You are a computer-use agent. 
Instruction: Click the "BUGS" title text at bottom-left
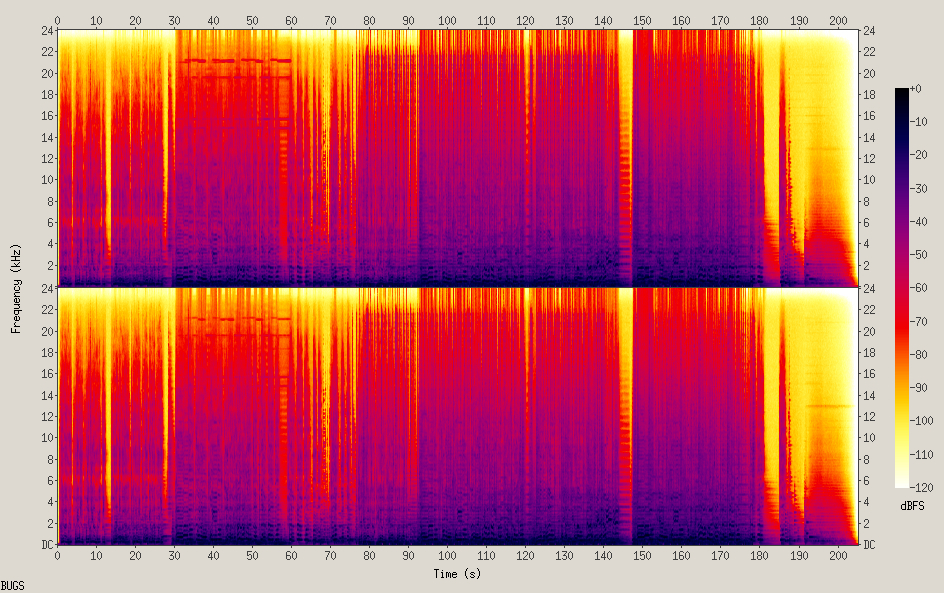13,585
